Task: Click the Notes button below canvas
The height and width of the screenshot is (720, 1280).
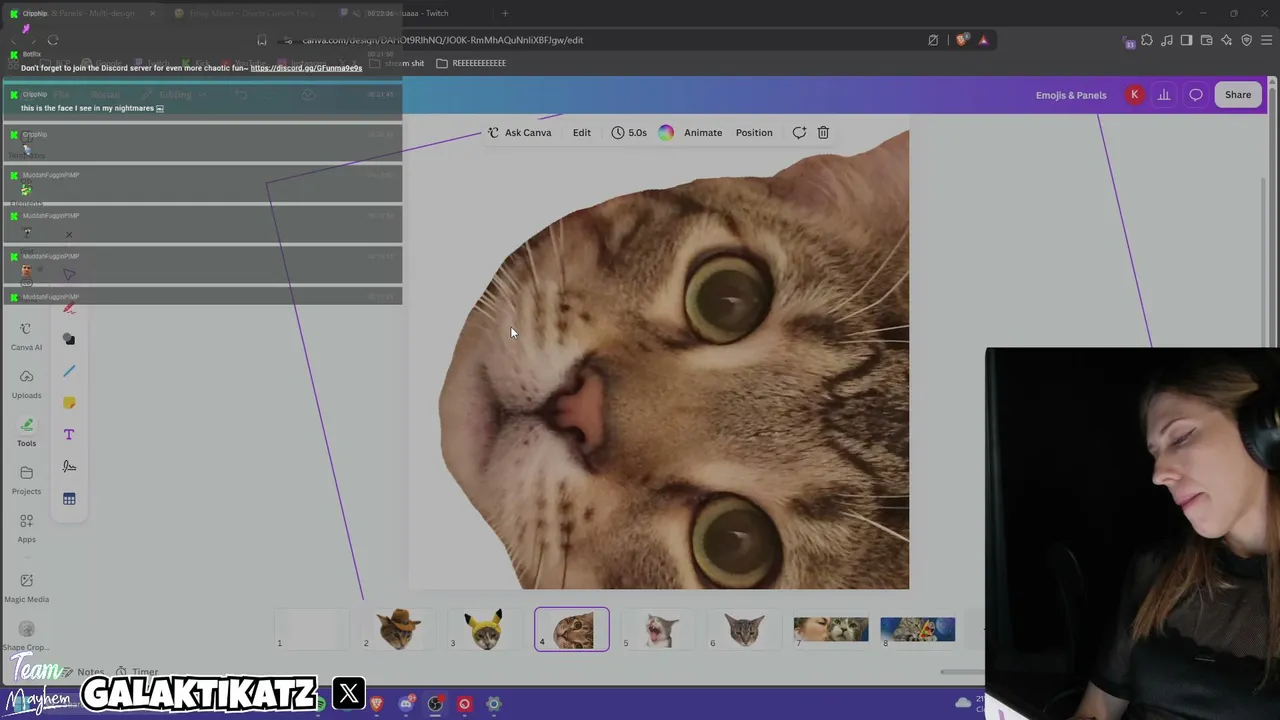Action: coord(84,672)
